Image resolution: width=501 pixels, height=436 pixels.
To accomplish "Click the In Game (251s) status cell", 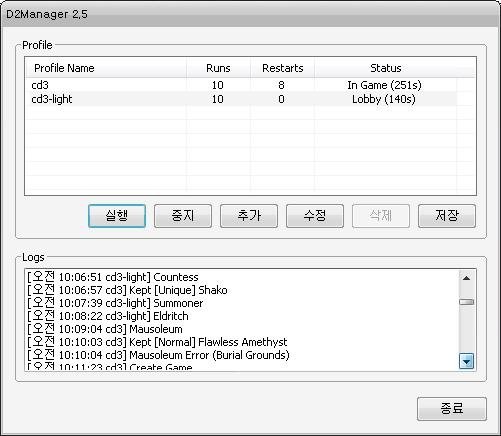I will [x=384, y=85].
